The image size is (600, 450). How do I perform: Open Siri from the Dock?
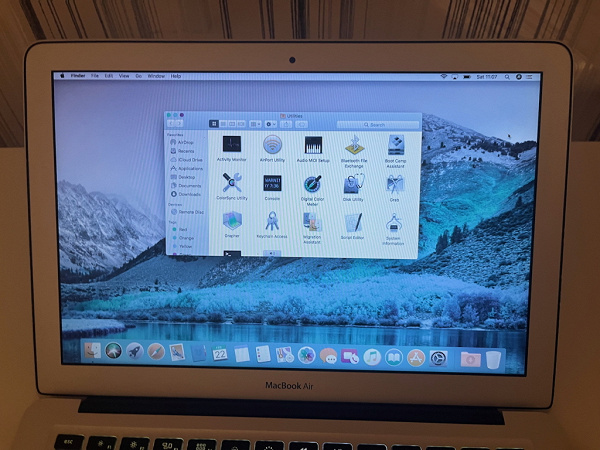click(x=113, y=351)
